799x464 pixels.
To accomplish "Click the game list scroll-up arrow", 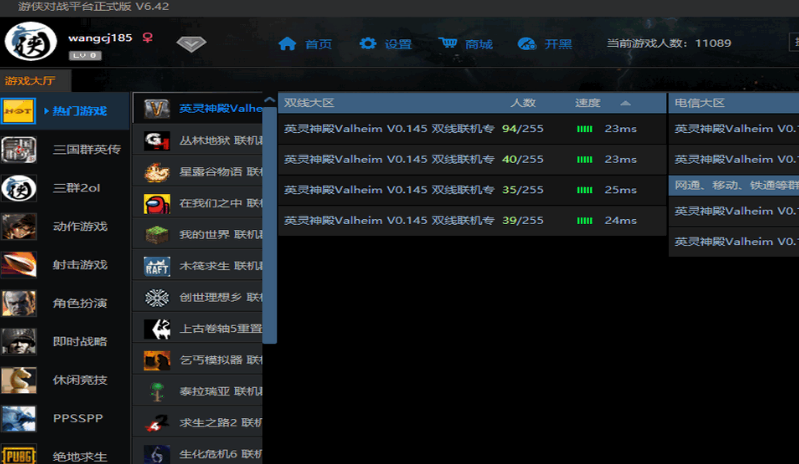I will coord(270,100).
